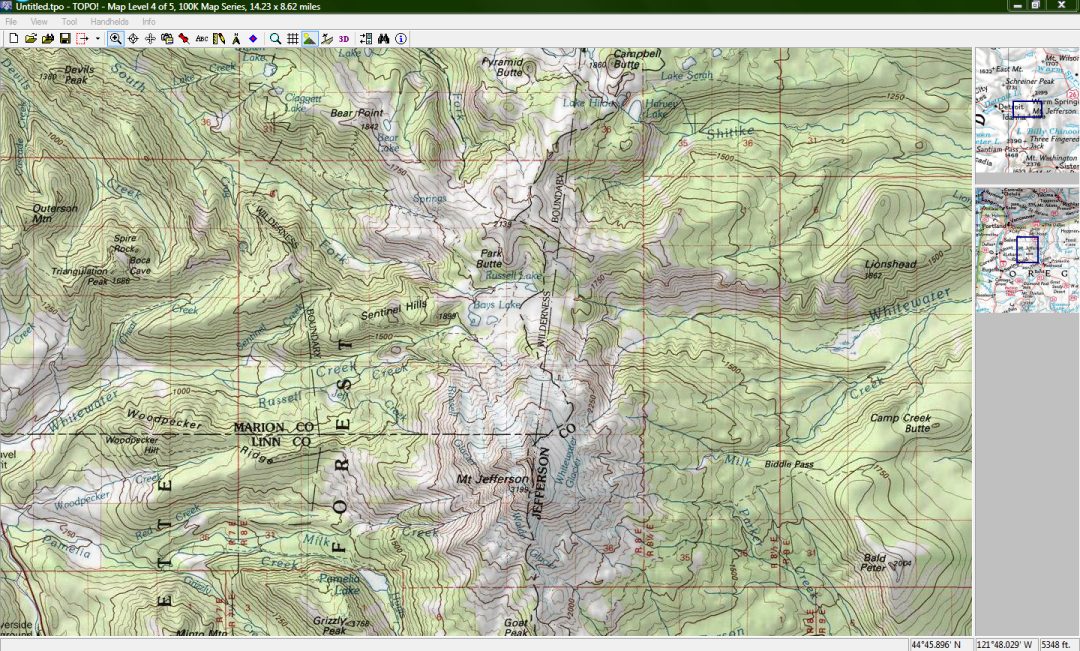1080x651 pixels.
Task: Click the Save (floppy disk) icon
Action: [x=65, y=39]
